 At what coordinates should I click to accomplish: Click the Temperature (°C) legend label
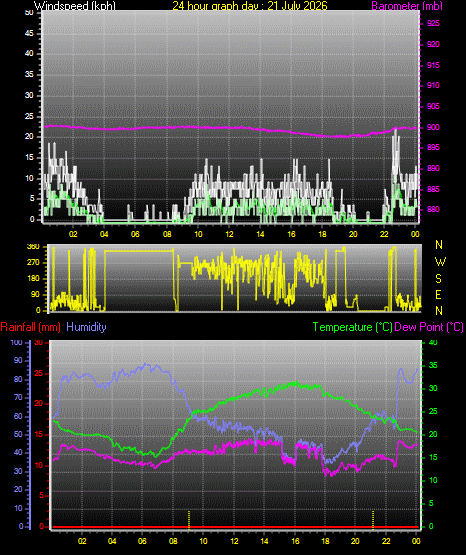352,327
